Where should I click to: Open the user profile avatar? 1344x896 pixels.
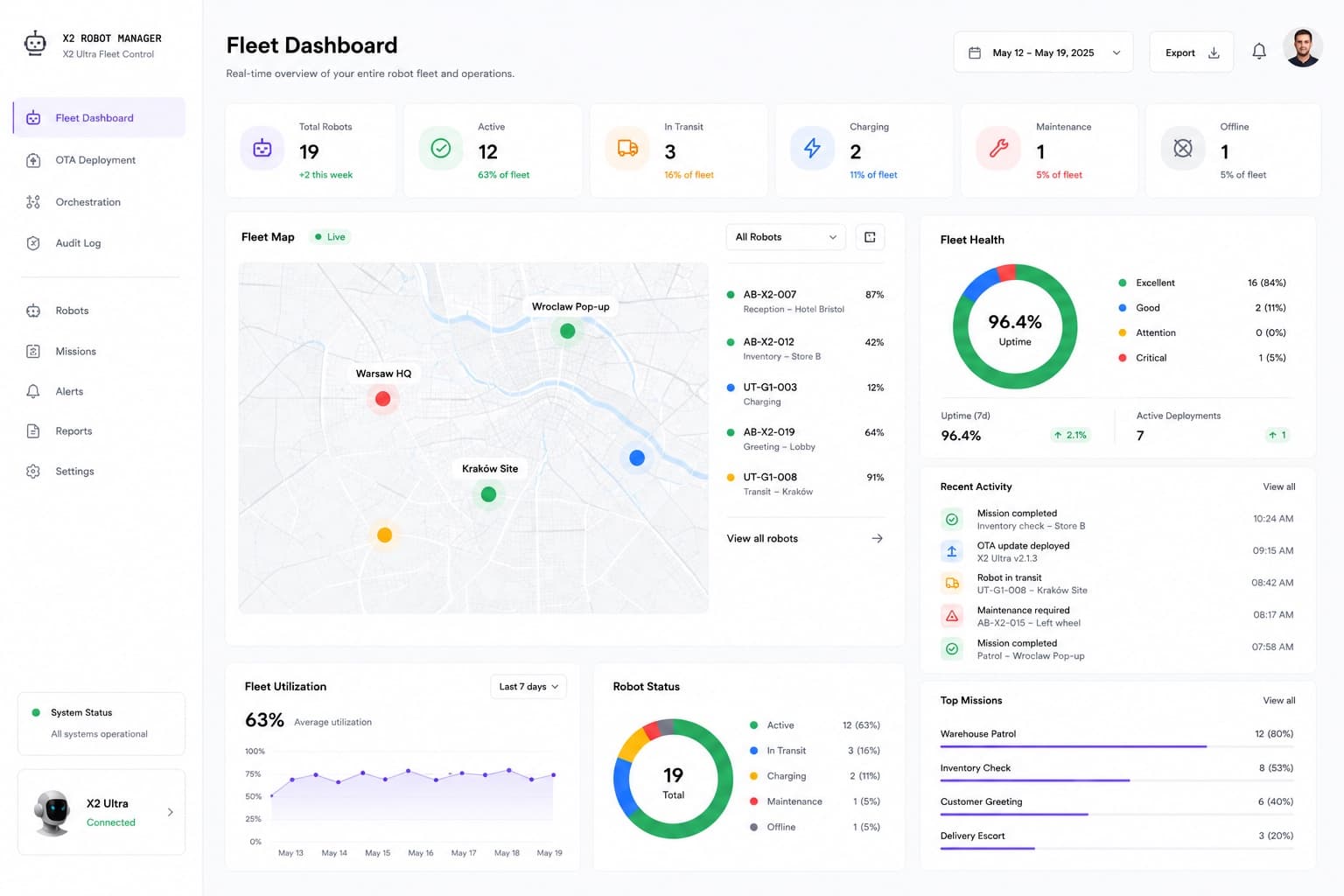(x=1303, y=47)
